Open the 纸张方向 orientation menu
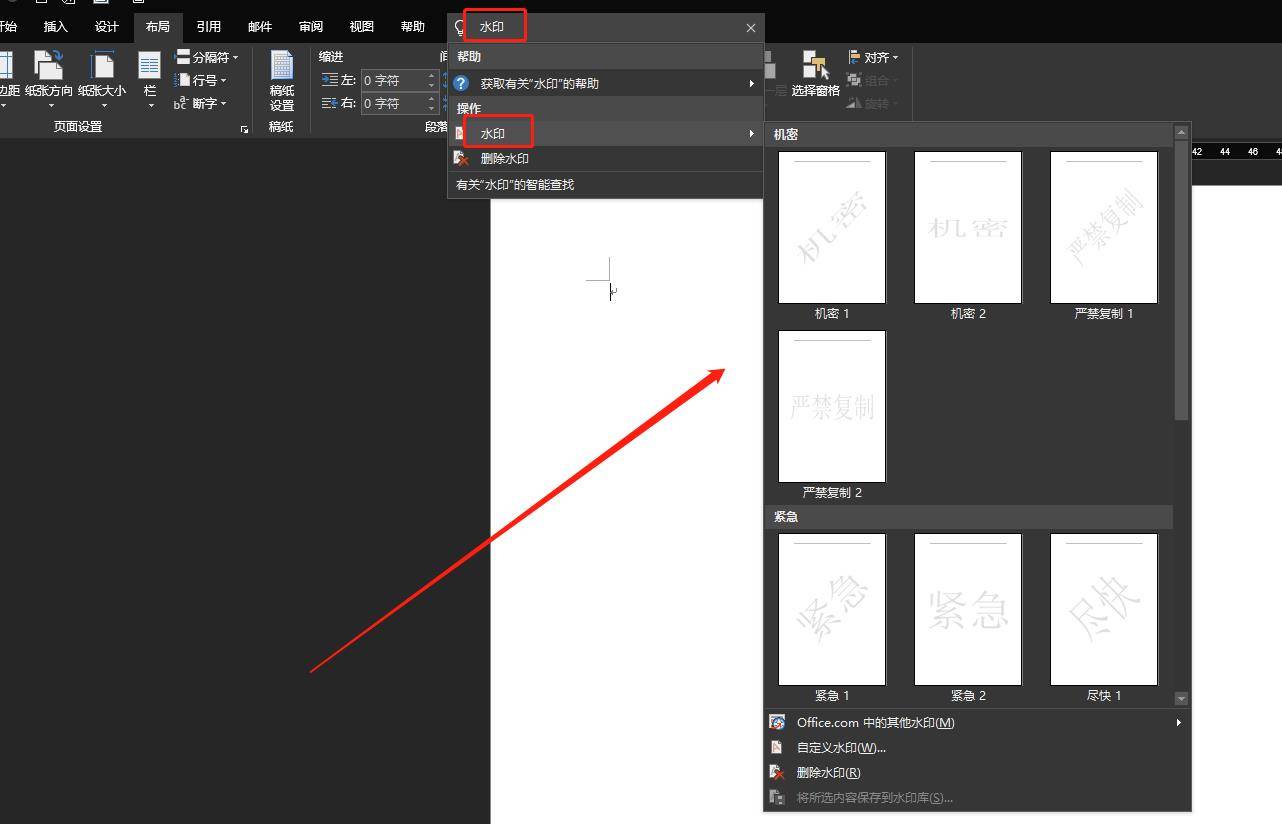The image size is (1282, 824). [x=48, y=80]
